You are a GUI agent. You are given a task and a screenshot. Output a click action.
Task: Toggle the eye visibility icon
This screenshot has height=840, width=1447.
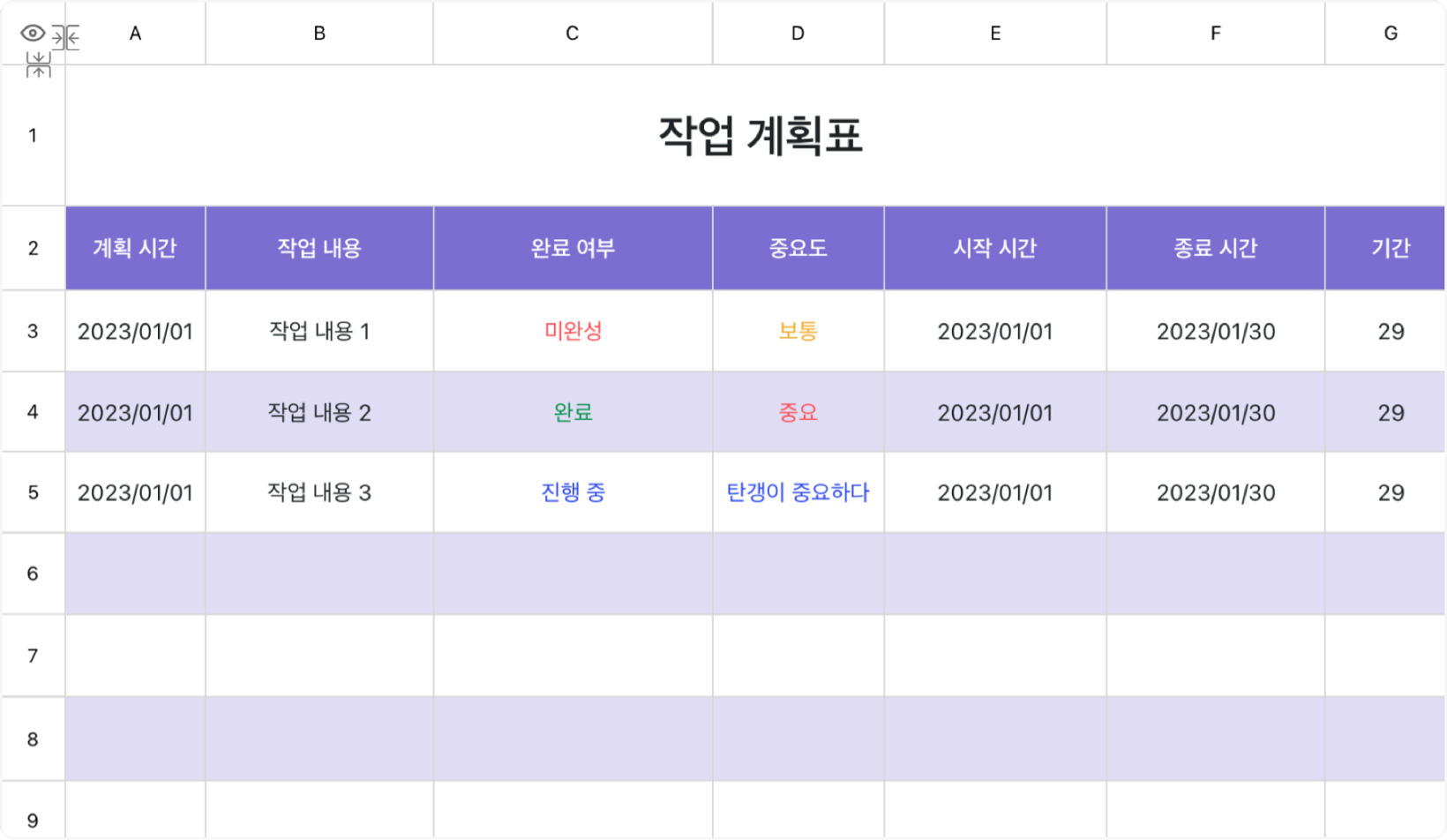(x=33, y=34)
